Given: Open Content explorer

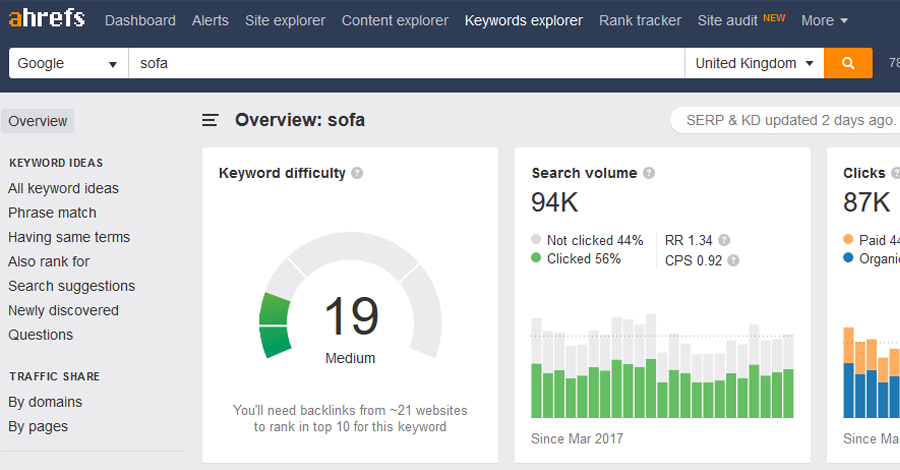Looking at the screenshot, I should [395, 21].
